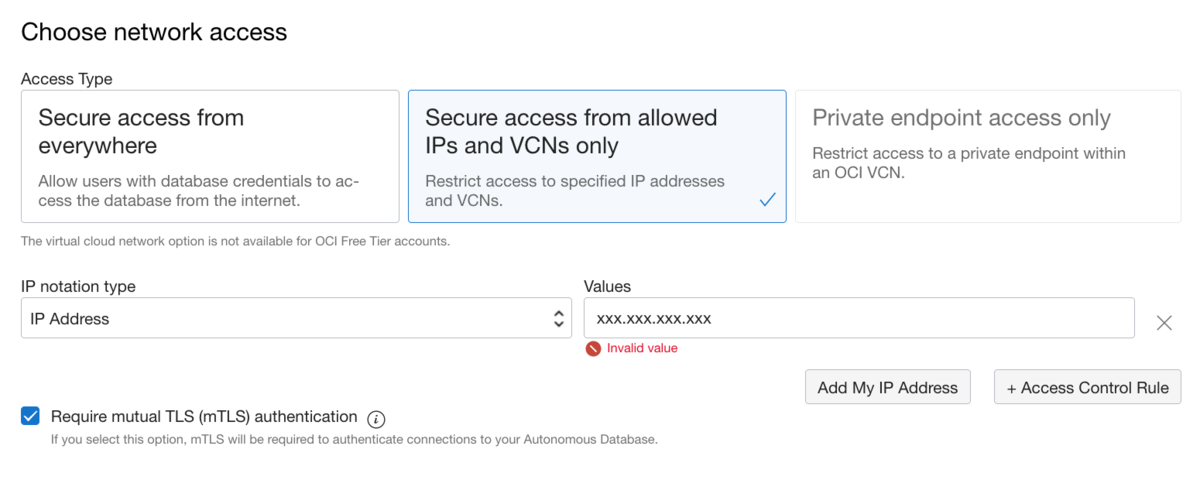
Task: Click the Require mutual TLS (mTLS) authentication label
Action: pos(204,416)
